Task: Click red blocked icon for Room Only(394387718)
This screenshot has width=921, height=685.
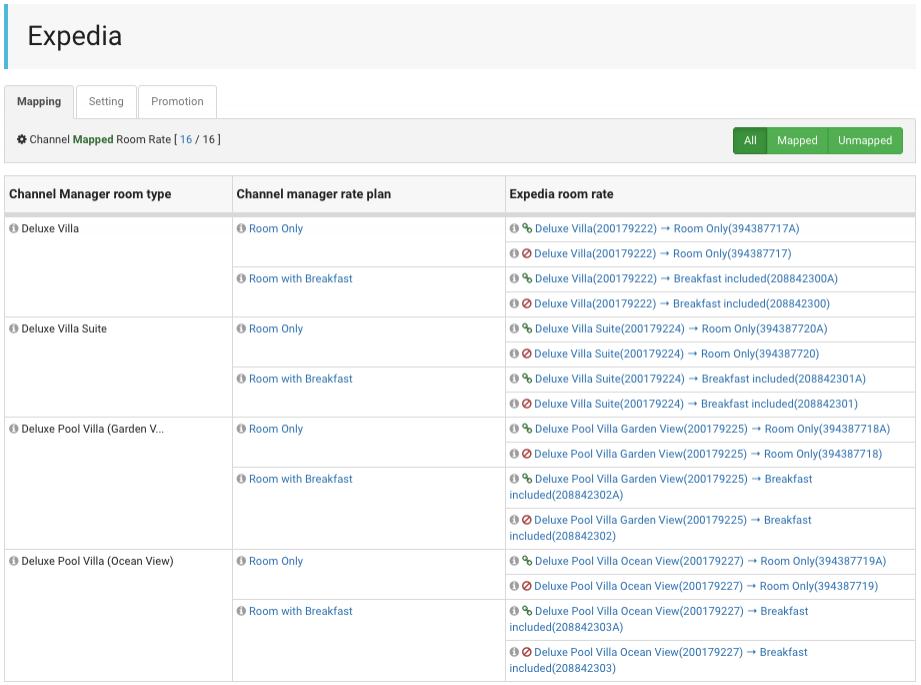Action: click(x=527, y=454)
